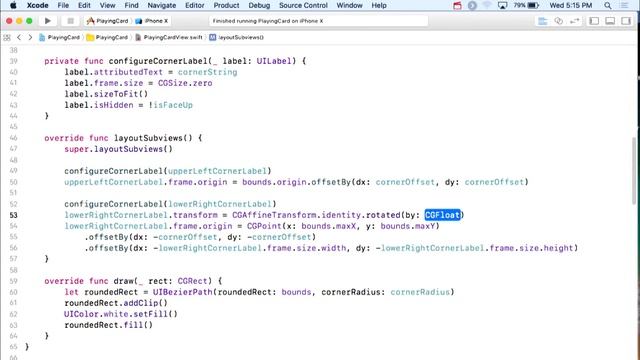Click line number 53 in gutter
This screenshot has width=640, height=360.
tap(13, 215)
